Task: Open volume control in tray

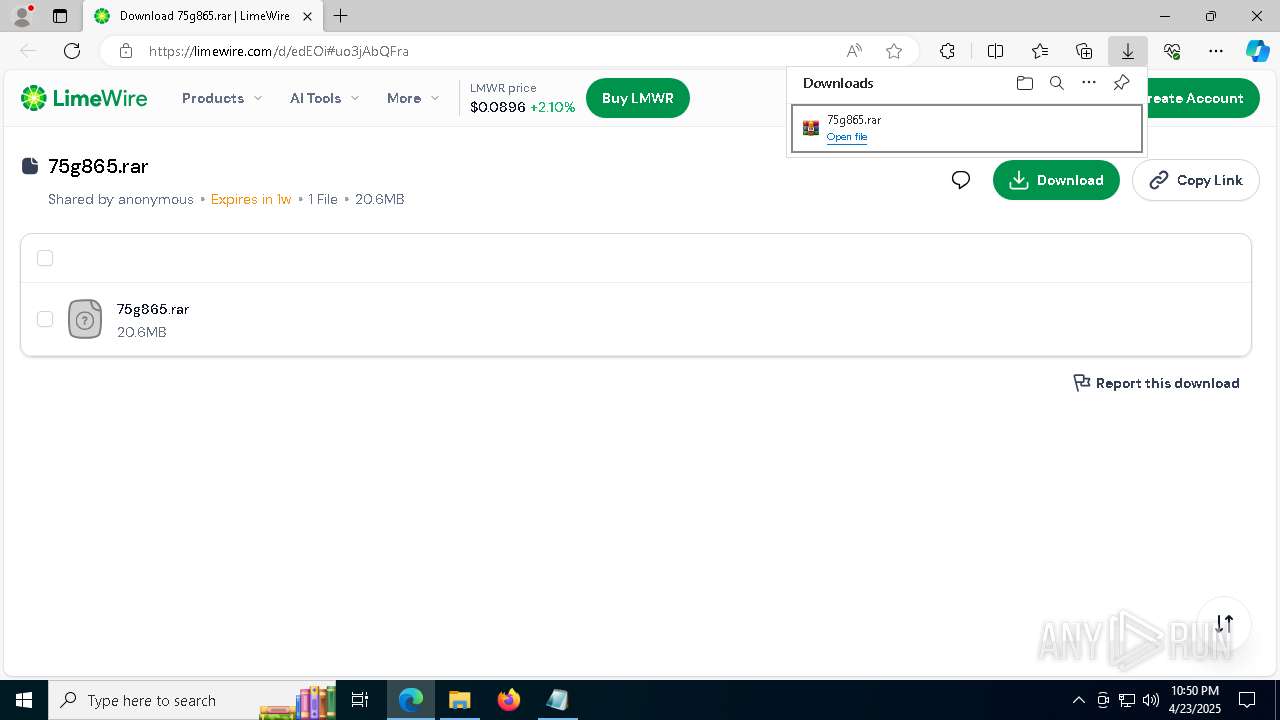Action: tap(1151, 700)
